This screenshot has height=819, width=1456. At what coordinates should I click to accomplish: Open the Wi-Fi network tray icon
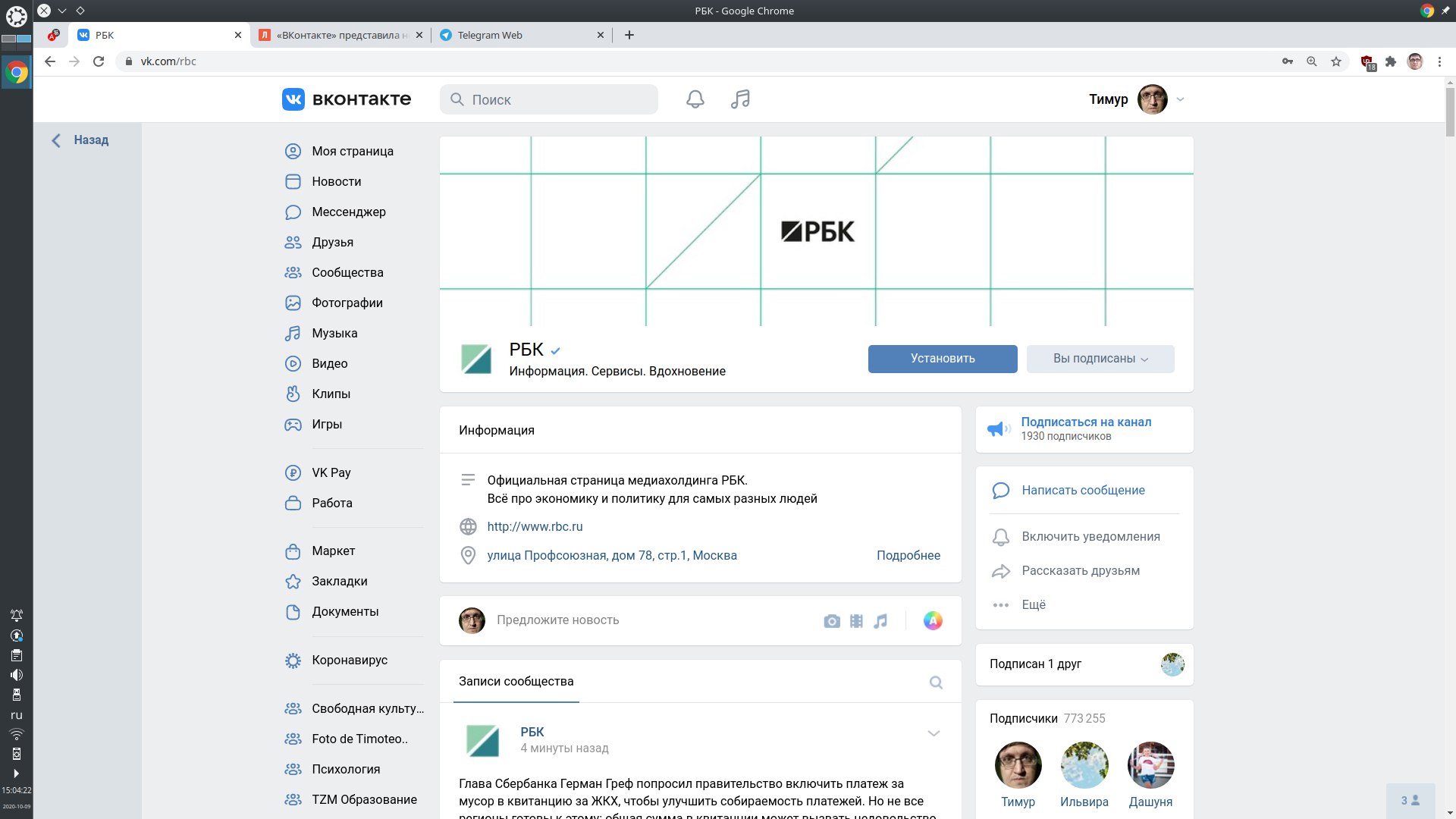[x=16, y=734]
